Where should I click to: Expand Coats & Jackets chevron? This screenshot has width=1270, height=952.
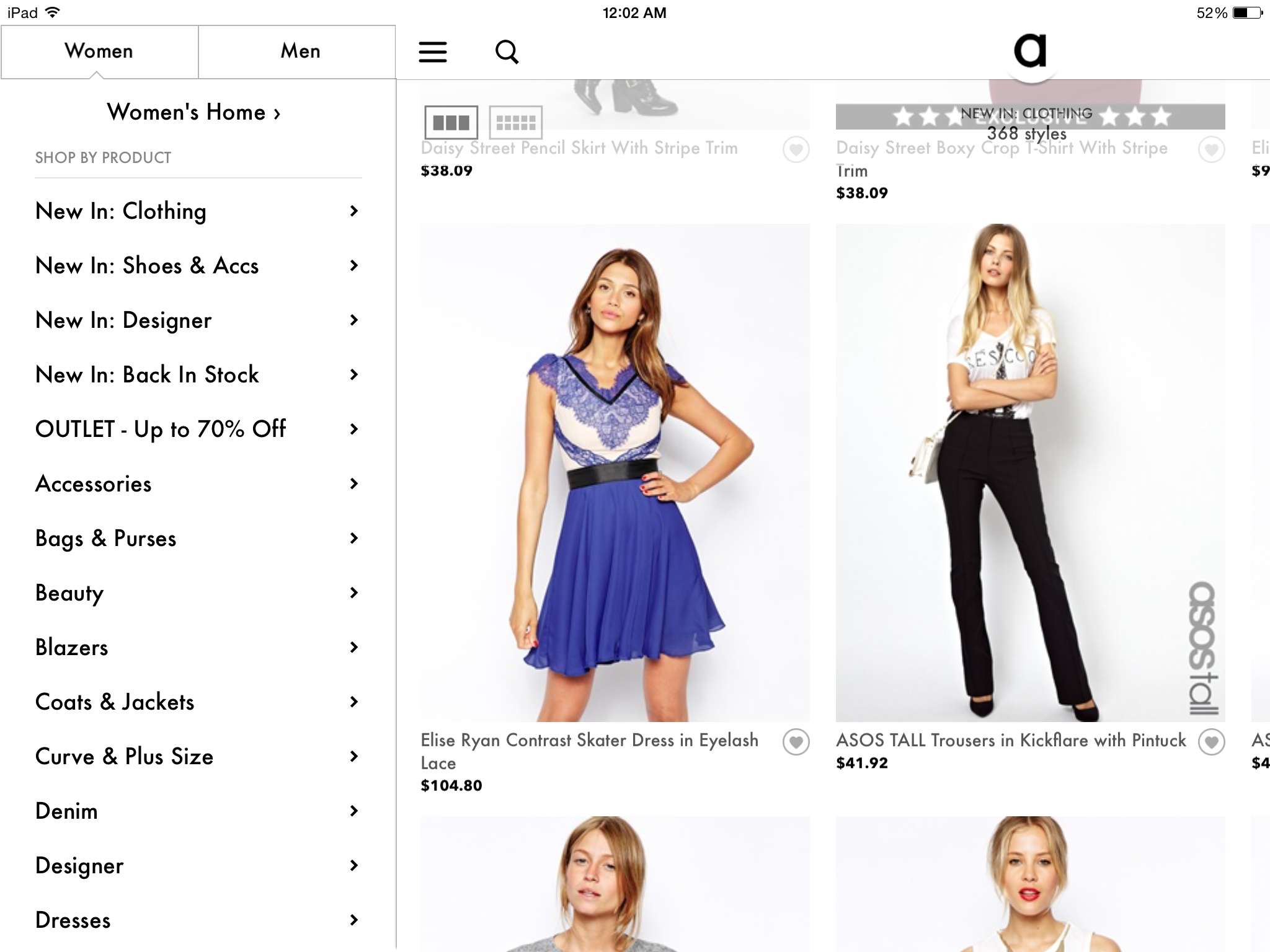pyautogui.click(x=354, y=702)
